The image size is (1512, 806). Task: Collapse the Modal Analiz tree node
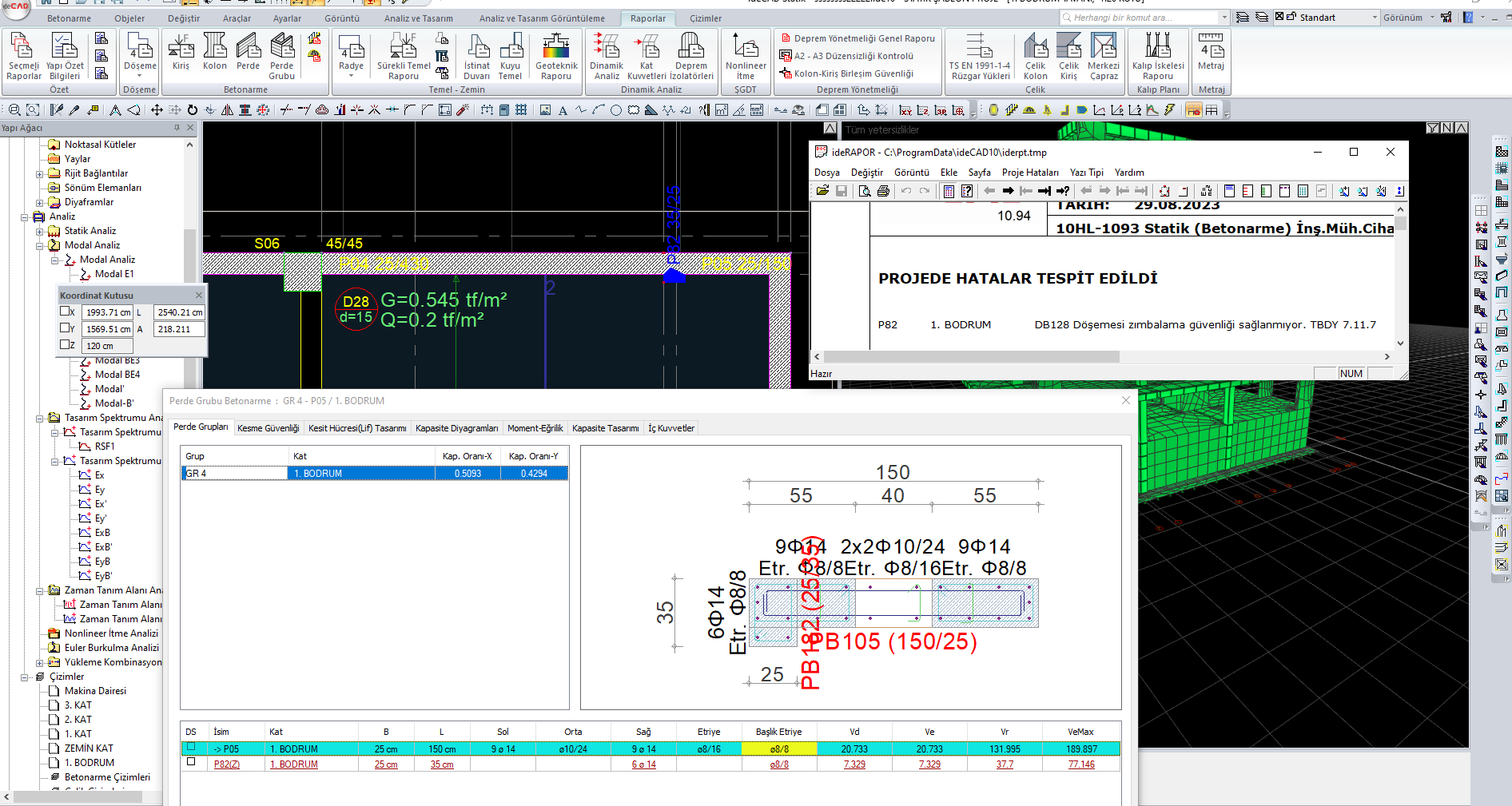pyautogui.click(x=40, y=245)
